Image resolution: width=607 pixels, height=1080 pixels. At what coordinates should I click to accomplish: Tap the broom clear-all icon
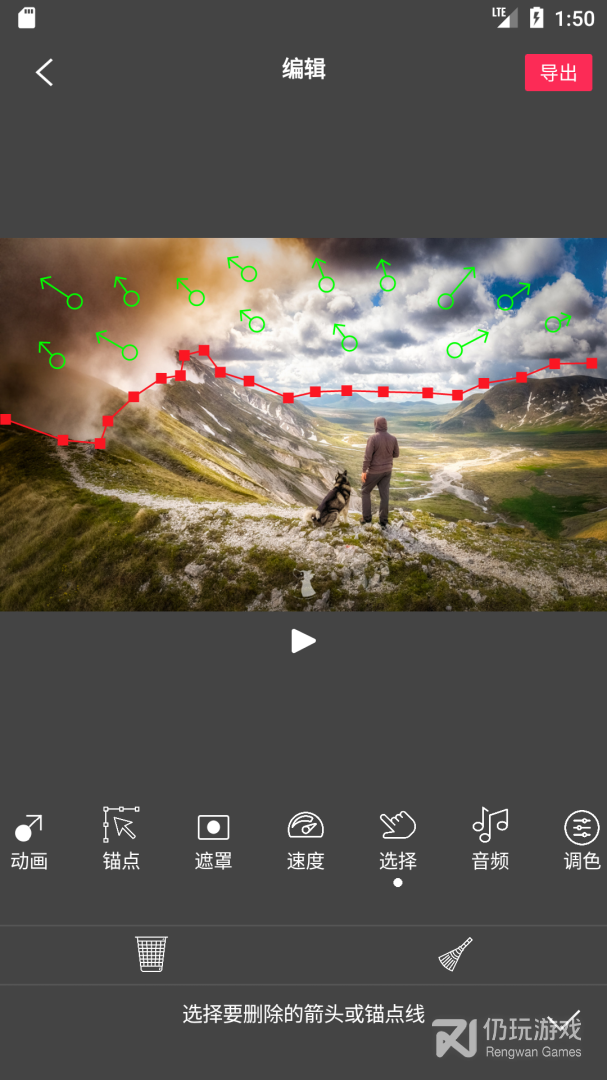click(x=455, y=954)
